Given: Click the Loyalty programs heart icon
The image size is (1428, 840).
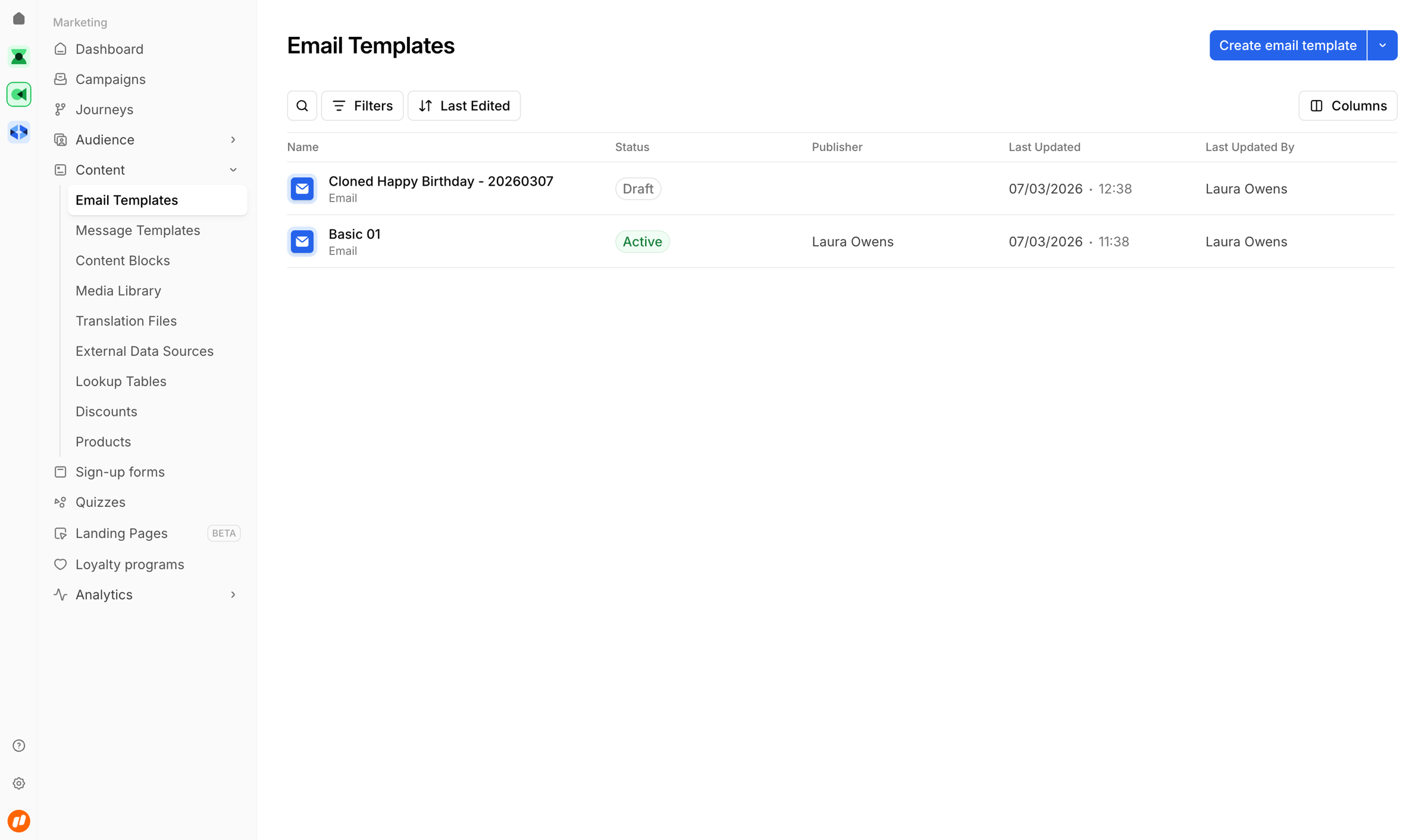Looking at the screenshot, I should coord(60,564).
